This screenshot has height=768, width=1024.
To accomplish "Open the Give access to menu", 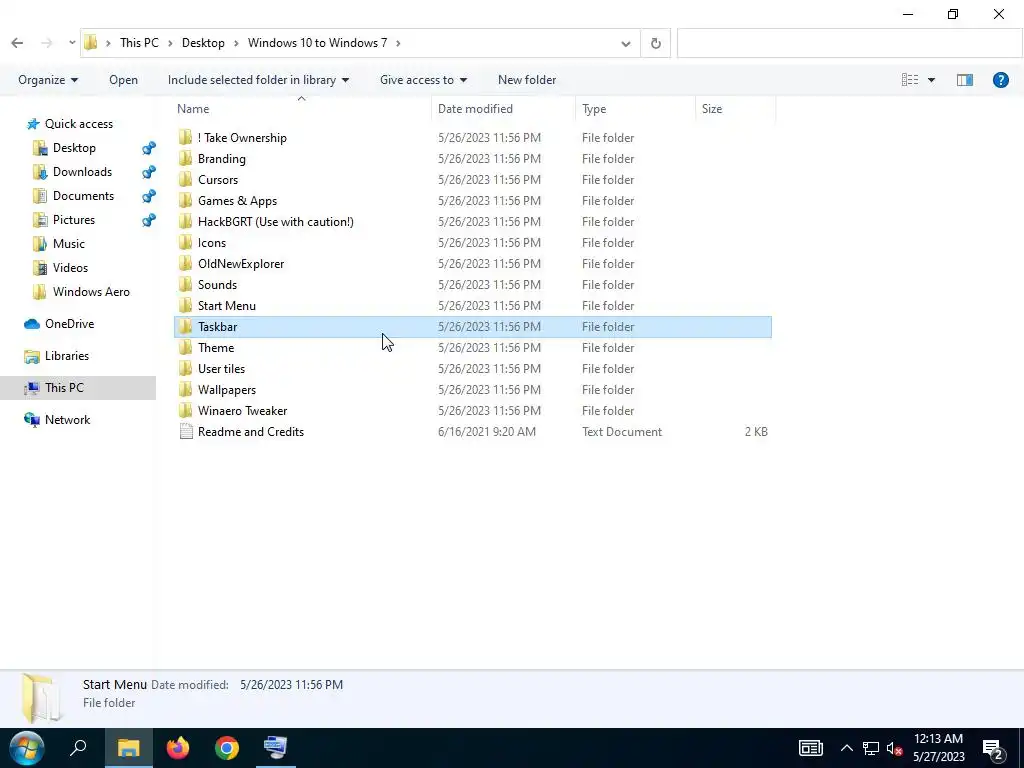I will pos(423,80).
